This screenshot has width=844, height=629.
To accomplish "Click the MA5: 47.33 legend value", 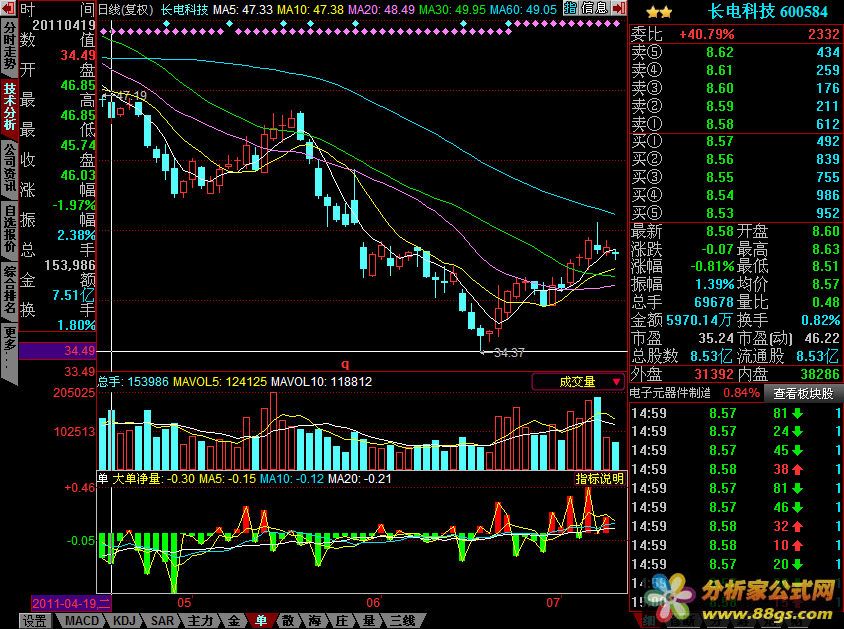I will click(x=243, y=9).
